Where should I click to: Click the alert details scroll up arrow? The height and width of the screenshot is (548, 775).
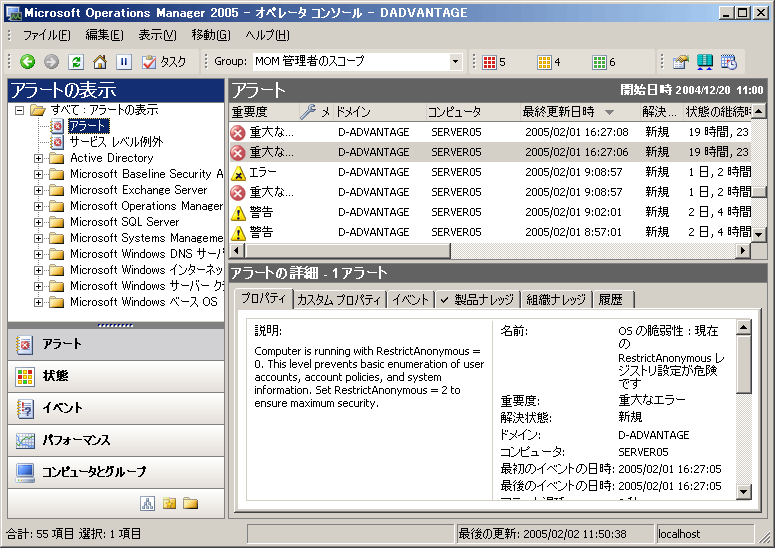click(x=743, y=327)
